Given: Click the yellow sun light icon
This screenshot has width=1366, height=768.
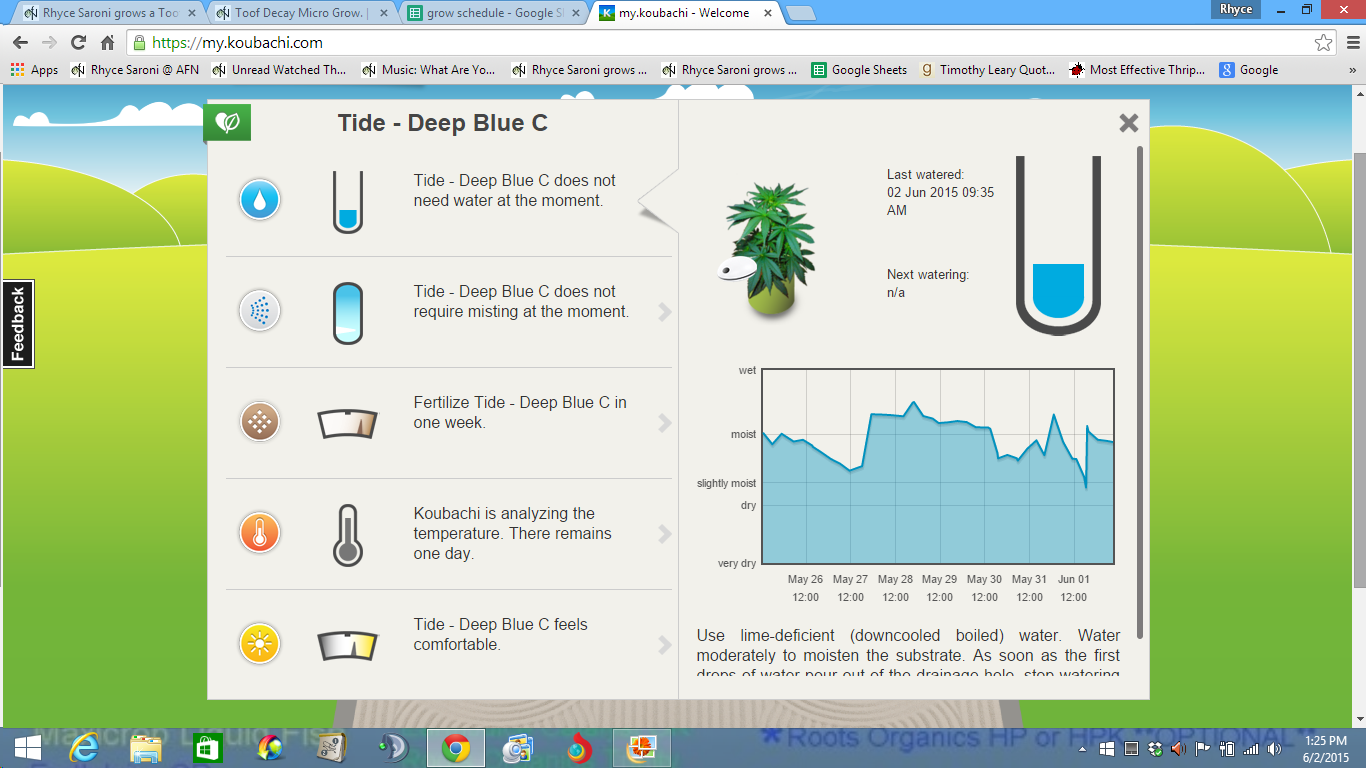Looking at the screenshot, I should tap(260, 644).
